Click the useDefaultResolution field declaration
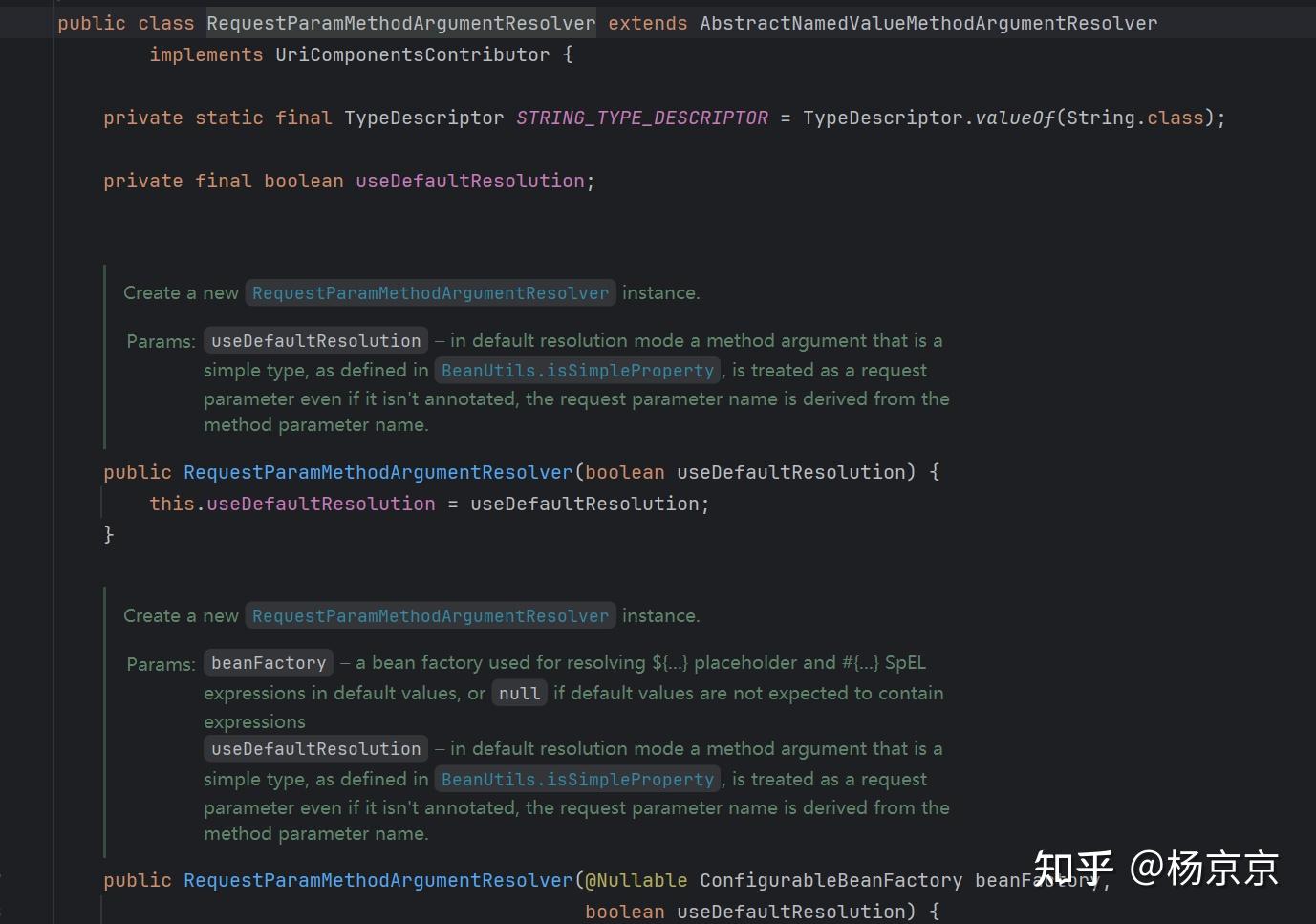This screenshot has width=1316, height=924. (x=470, y=180)
